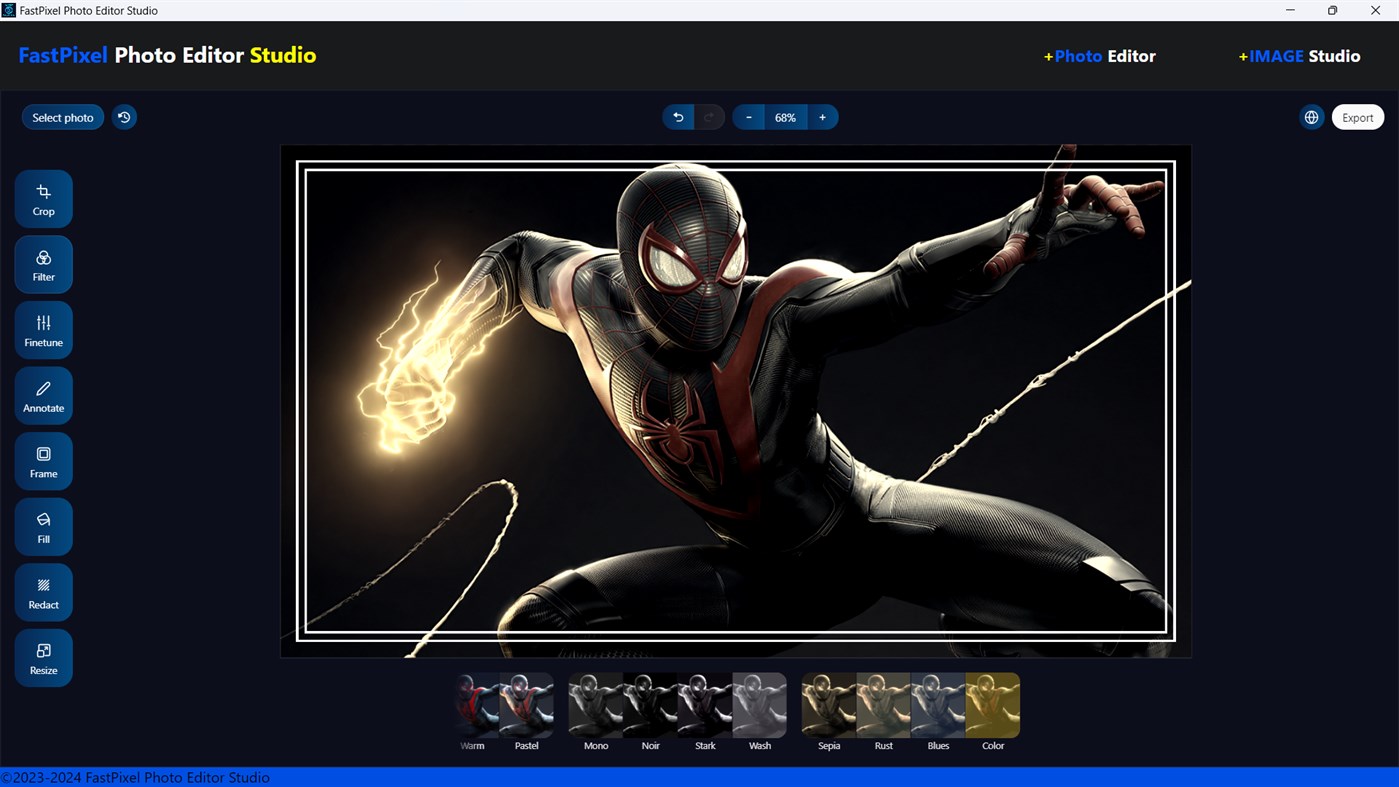Undo the last edit
The width and height of the screenshot is (1399, 787).
(678, 117)
